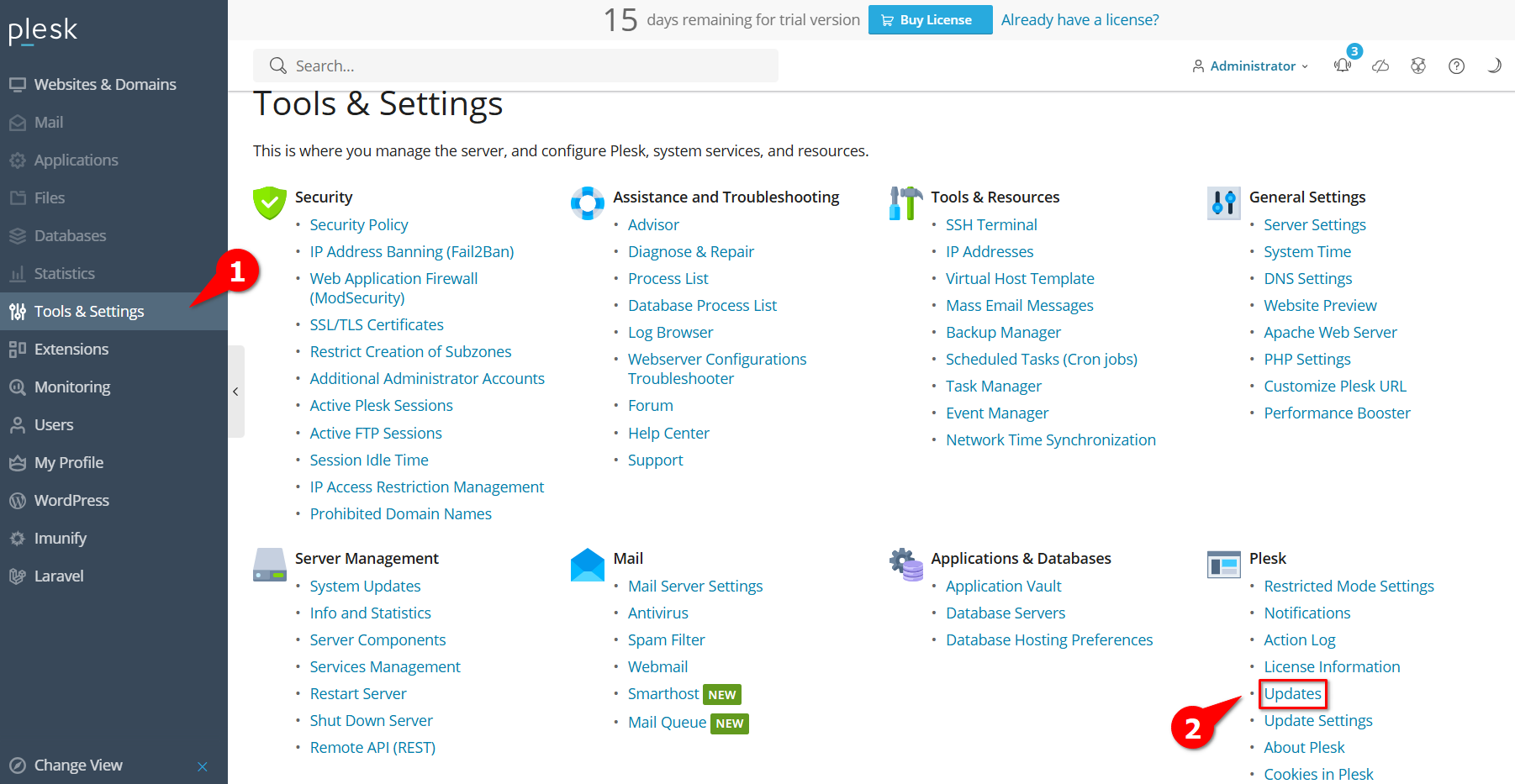Open the notifications bell icon
The width and height of the screenshot is (1515, 784).
[1343, 66]
